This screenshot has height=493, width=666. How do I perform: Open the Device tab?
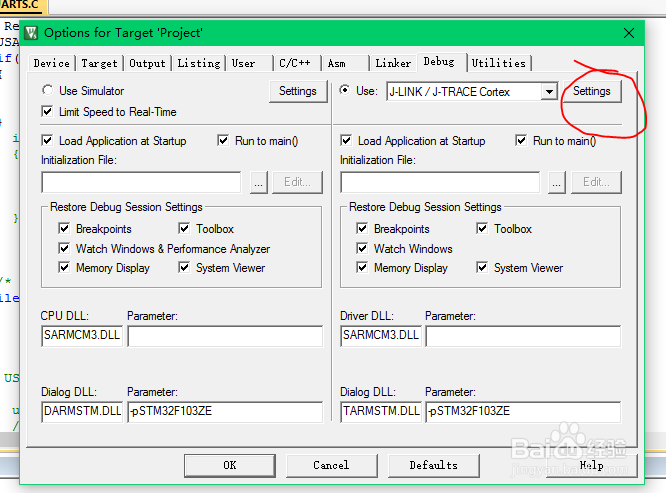pos(52,63)
